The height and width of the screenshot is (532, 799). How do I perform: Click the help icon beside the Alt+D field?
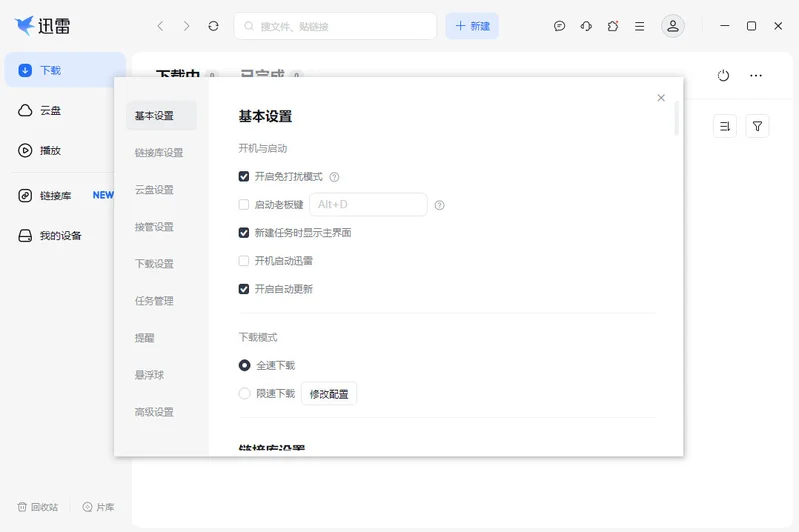click(x=439, y=205)
